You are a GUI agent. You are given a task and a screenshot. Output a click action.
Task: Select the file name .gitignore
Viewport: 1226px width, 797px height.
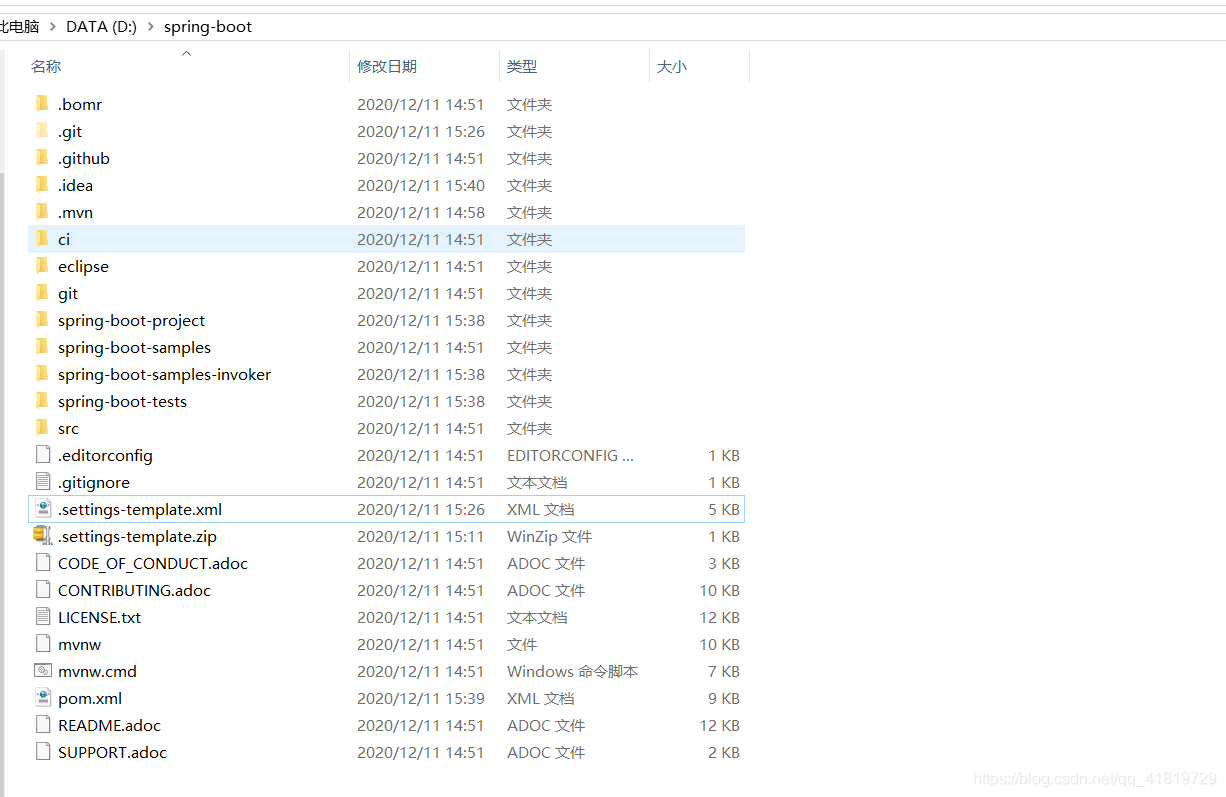tap(94, 482)
